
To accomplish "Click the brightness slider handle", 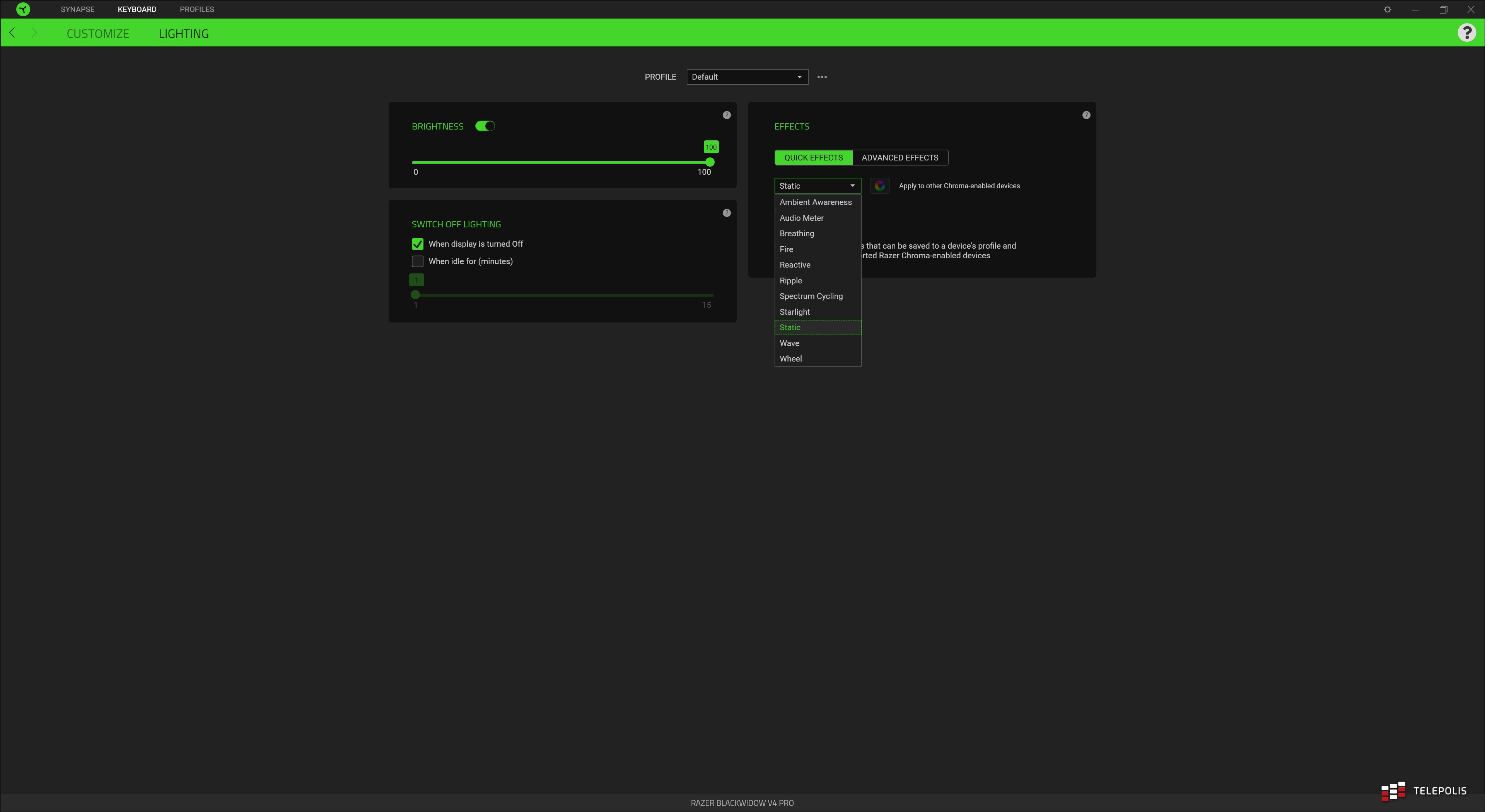I will point(710,162).
